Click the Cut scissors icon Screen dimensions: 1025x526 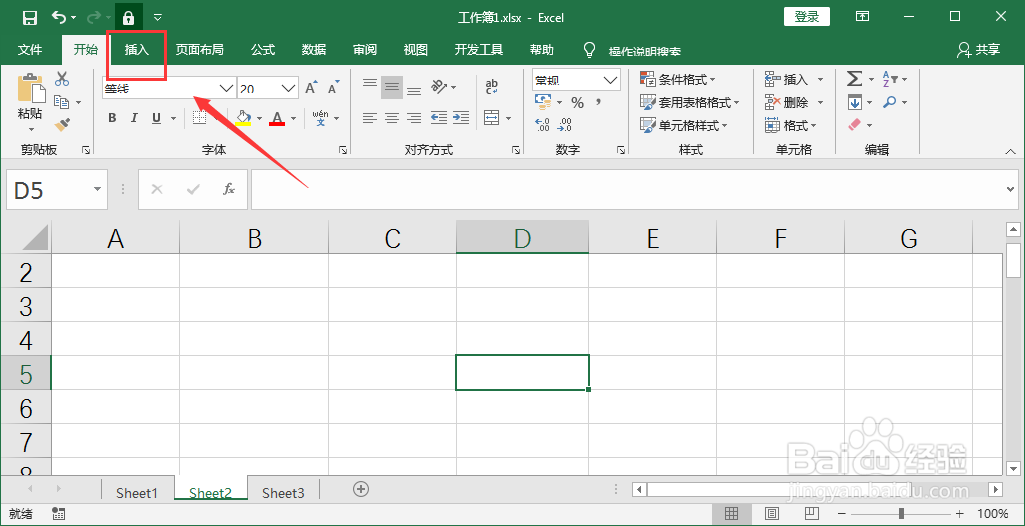(62, 79)
